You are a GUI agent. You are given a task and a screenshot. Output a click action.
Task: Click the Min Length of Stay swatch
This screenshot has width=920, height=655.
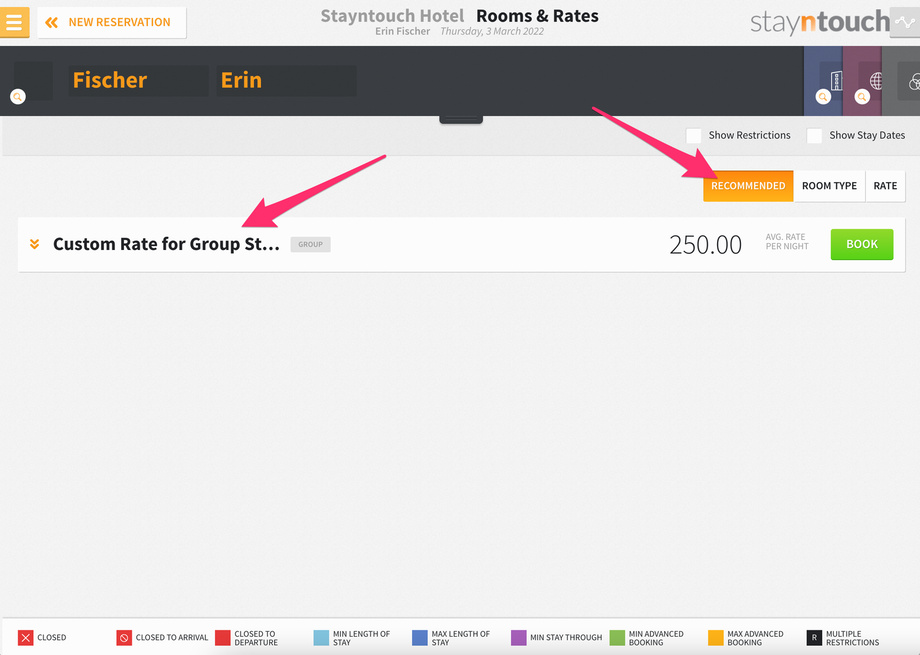click(321, 637)
